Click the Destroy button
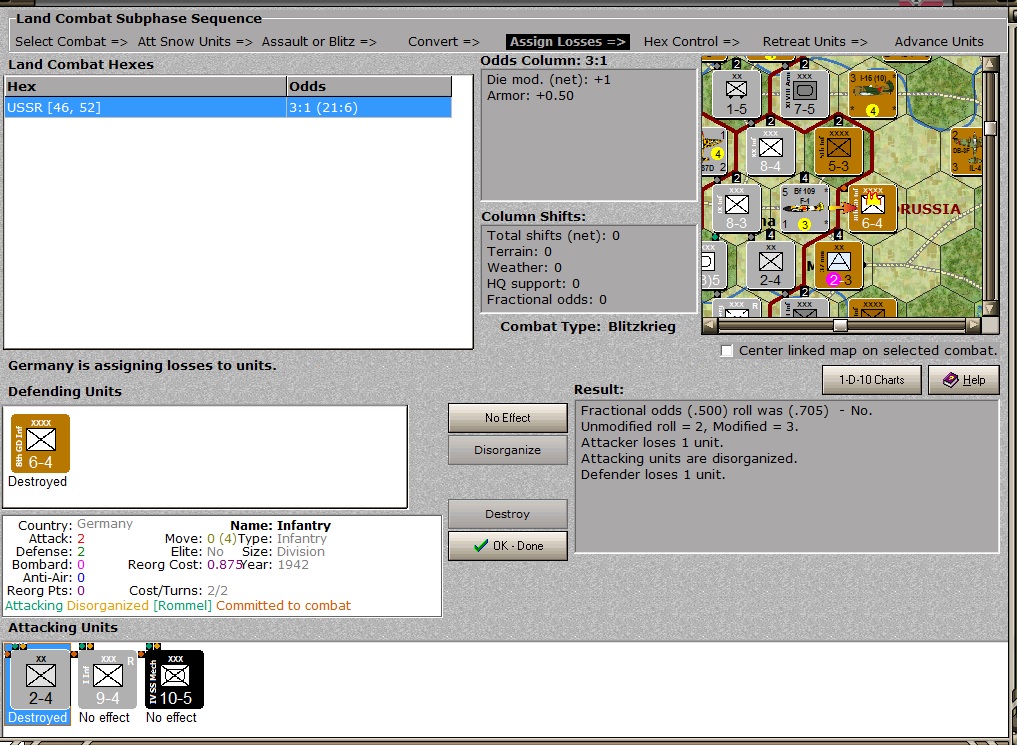 [x=507, y=514]
